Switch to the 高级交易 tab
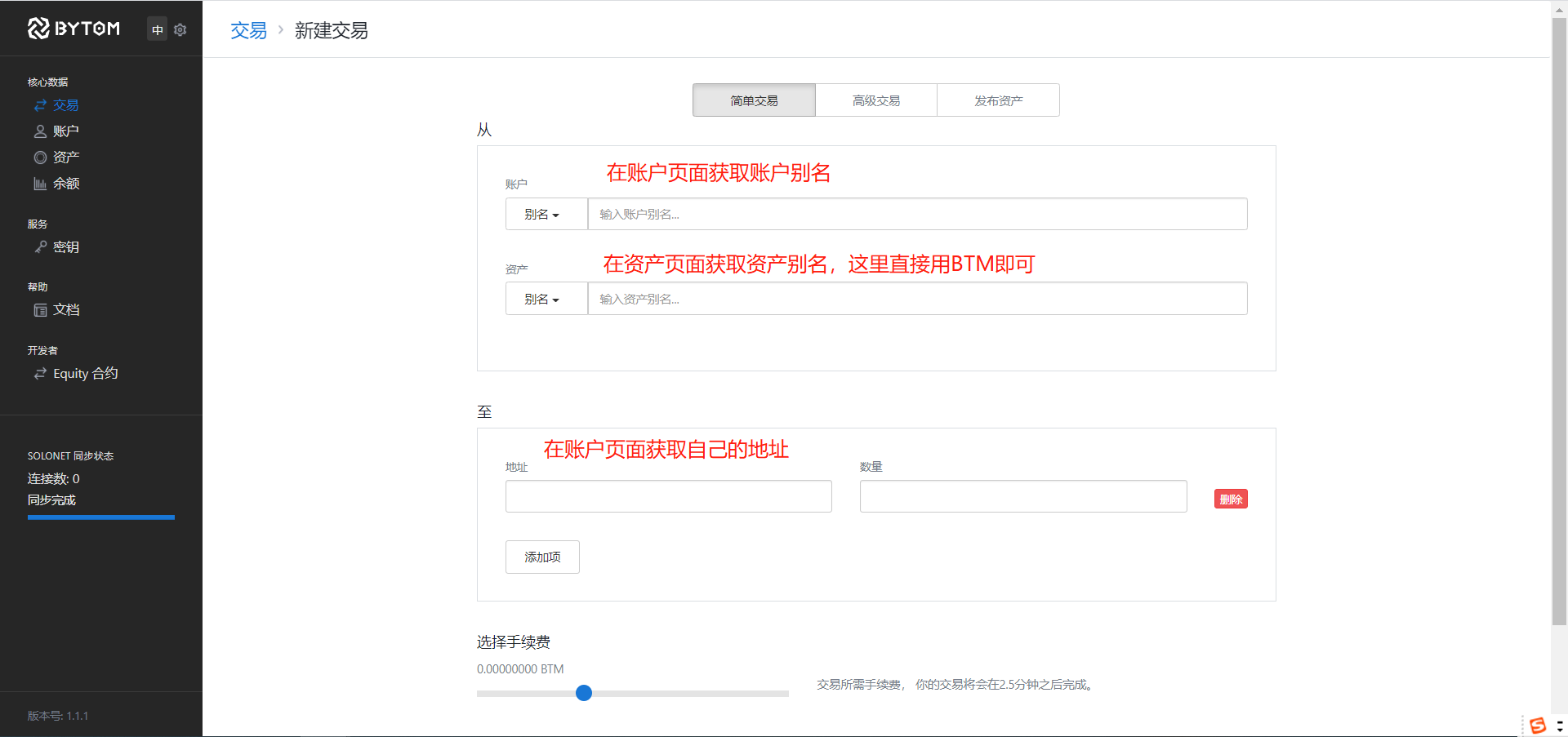The width and height of the screenshot is (1568, 737). (x=875, y=100)
